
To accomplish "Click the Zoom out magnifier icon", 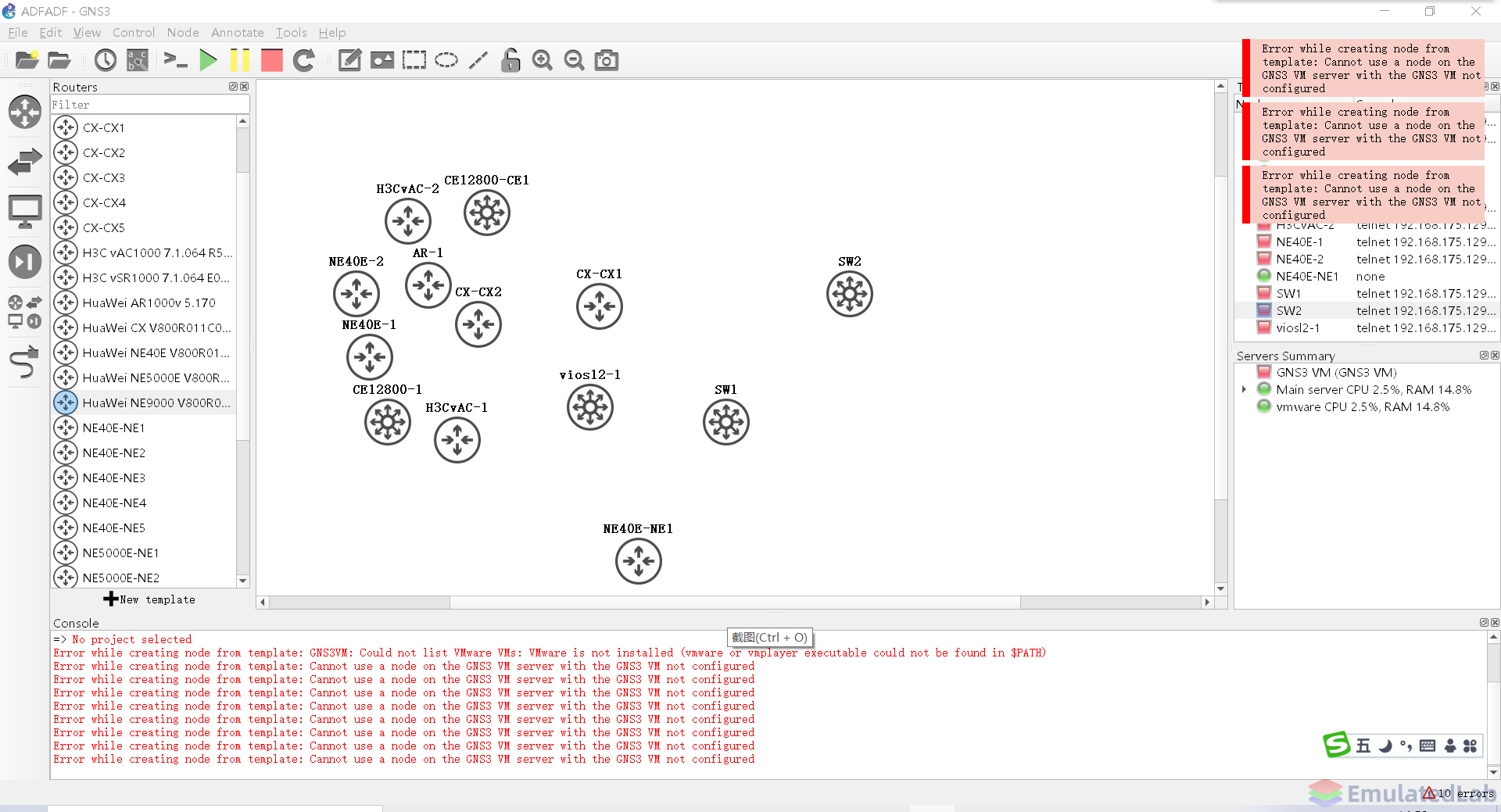I will [x=575, y=60].
